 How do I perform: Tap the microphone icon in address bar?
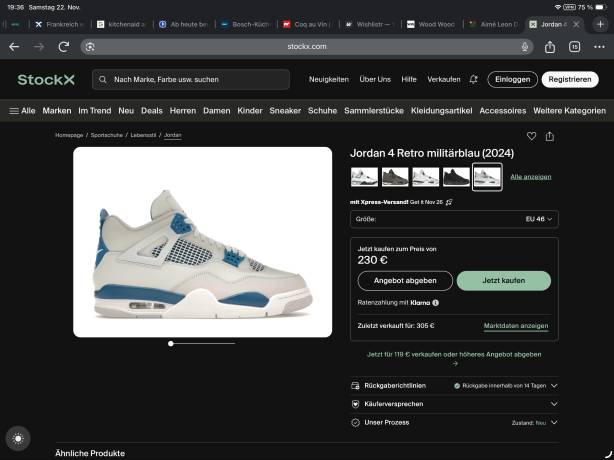click(x=524, y=46)
